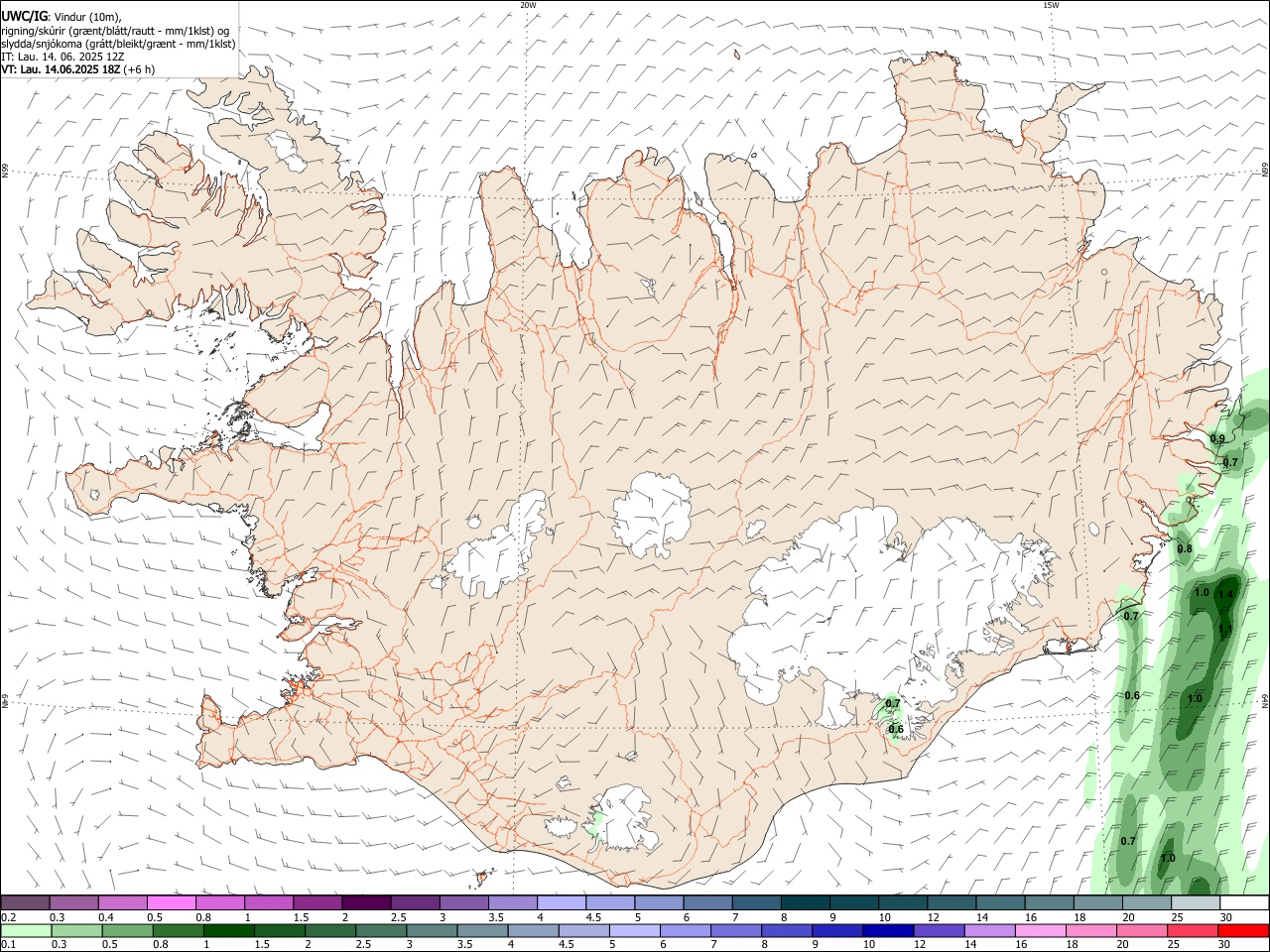
Task: Click the top legend row's '0.2' label
Action: pyautogui.click(x=8, y=917)
